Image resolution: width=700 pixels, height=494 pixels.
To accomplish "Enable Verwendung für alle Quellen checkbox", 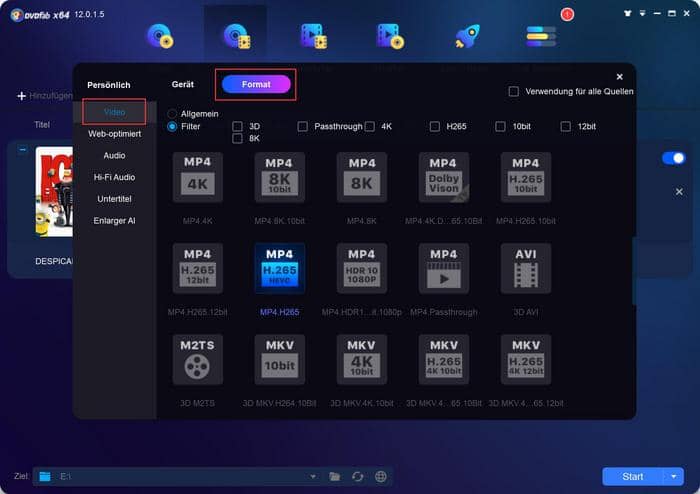I will 514,91.
